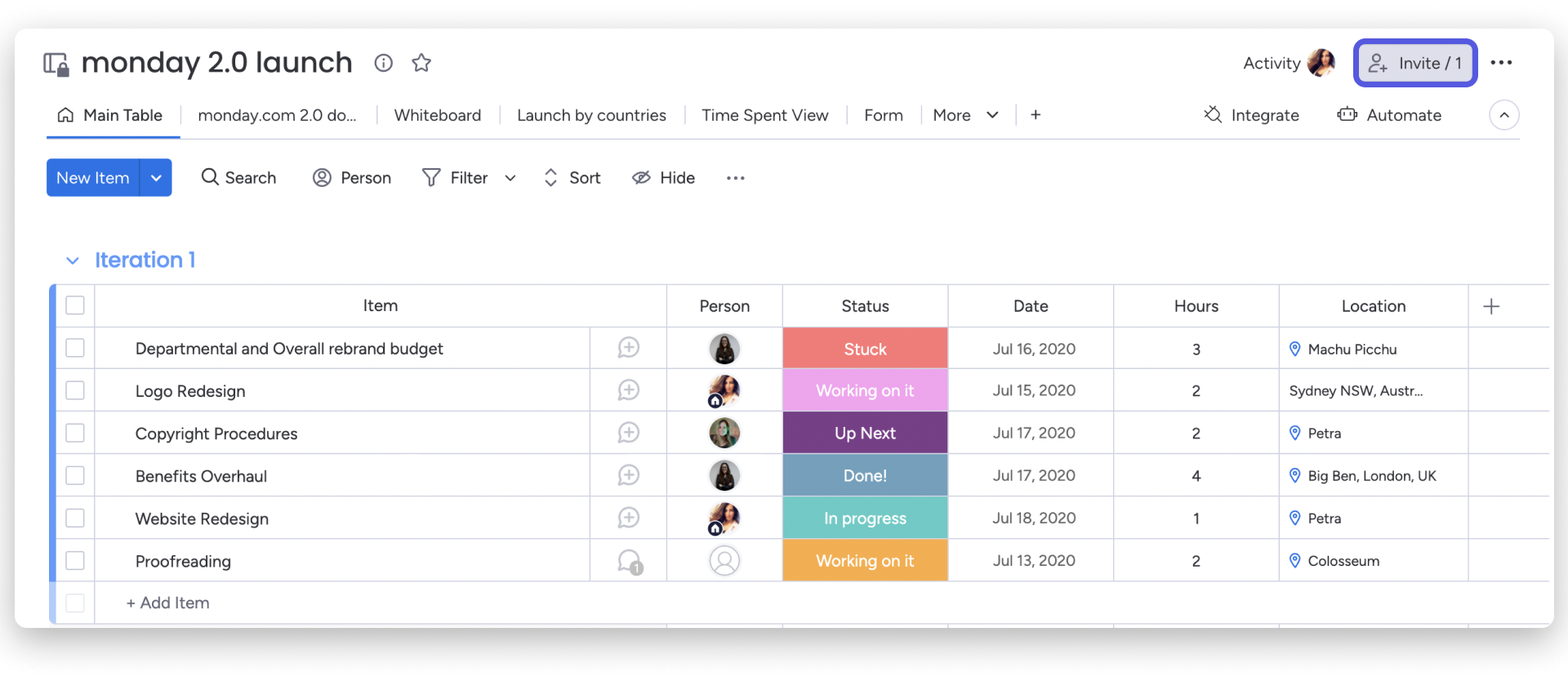The height and width of the screenshot is (681, 1568).
Task: Star the monday 2.0 launch board
Action: [421, 63]
